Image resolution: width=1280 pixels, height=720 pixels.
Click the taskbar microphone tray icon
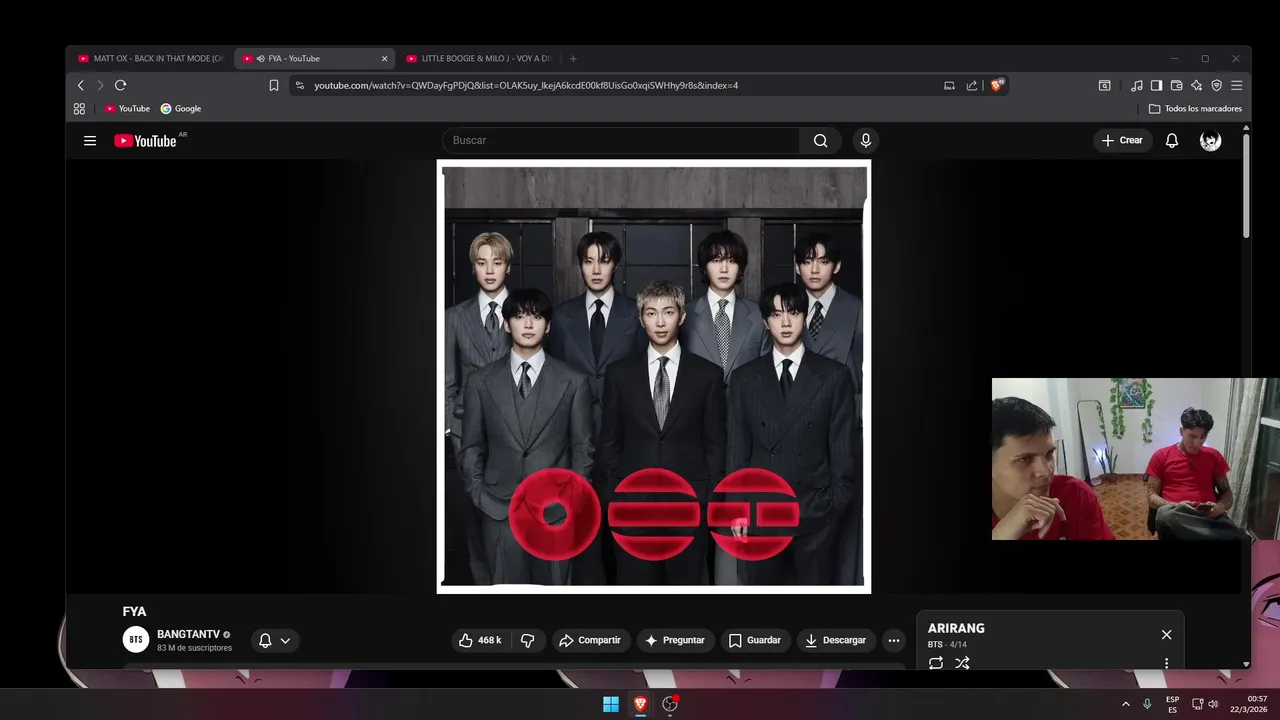1147,704
